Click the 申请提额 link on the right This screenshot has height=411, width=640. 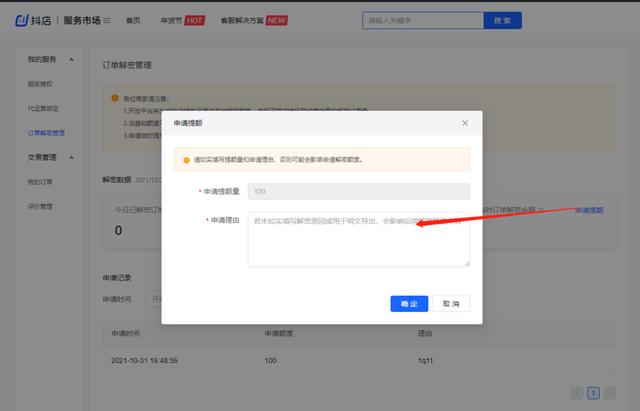coord(589,210)
